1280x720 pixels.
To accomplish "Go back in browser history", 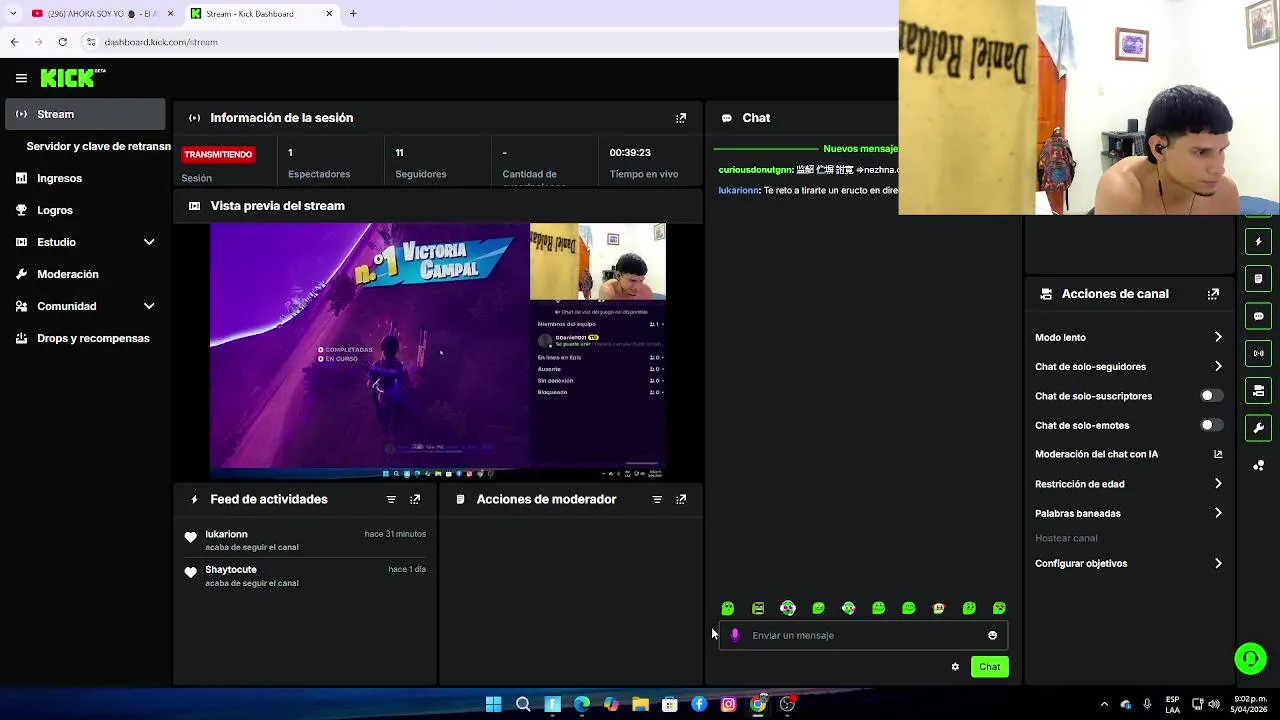I will click(x=14, y=42).
